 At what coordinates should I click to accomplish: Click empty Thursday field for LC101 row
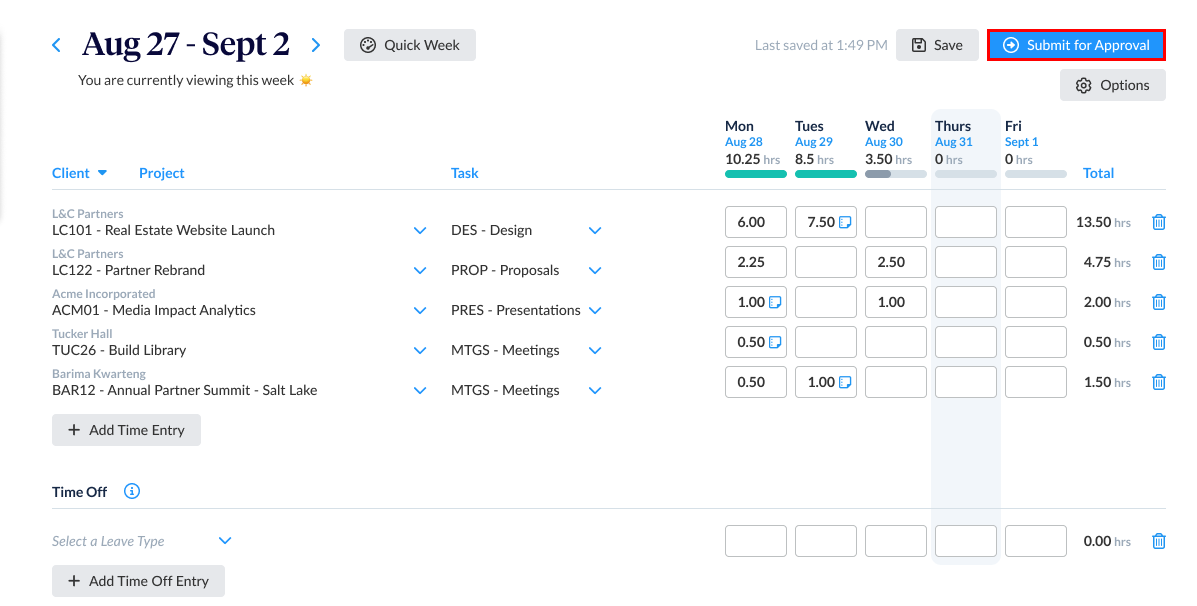tap(966, 222)
